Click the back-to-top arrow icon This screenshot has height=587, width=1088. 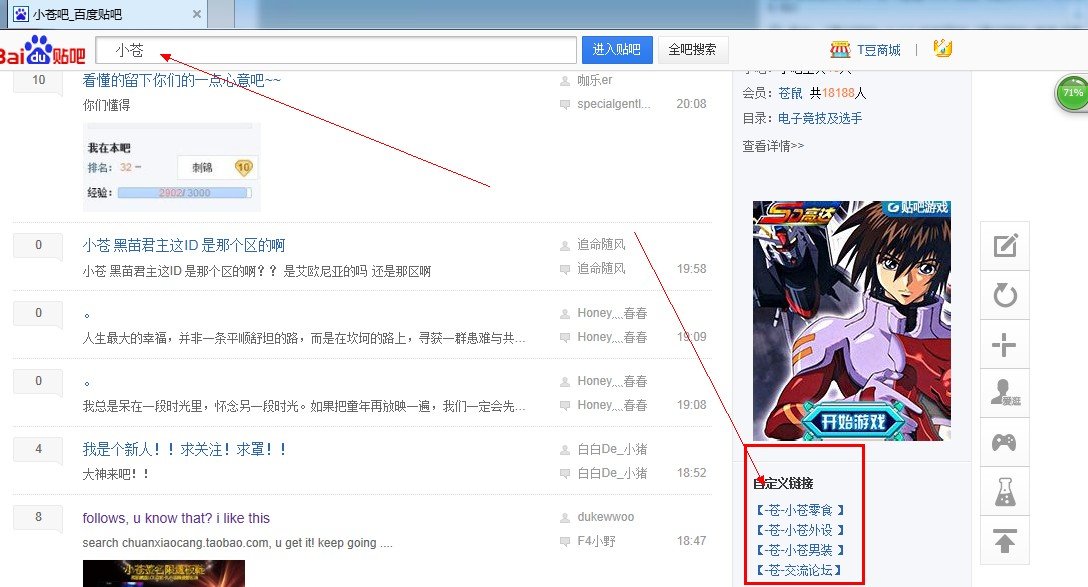[x=1004, y=542]
